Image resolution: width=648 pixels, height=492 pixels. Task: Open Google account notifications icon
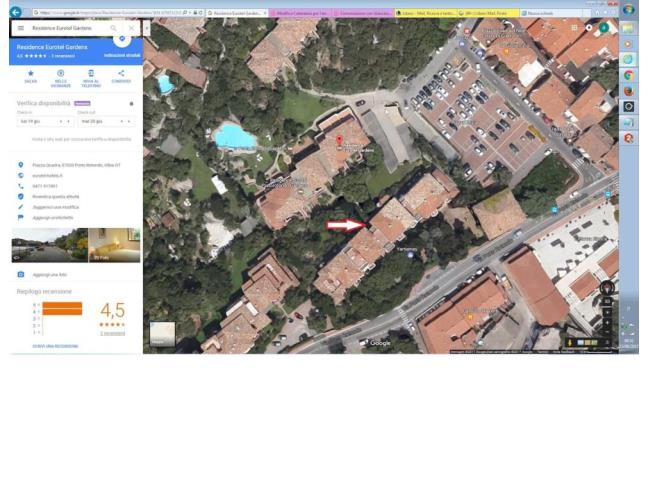click(589, 28)
